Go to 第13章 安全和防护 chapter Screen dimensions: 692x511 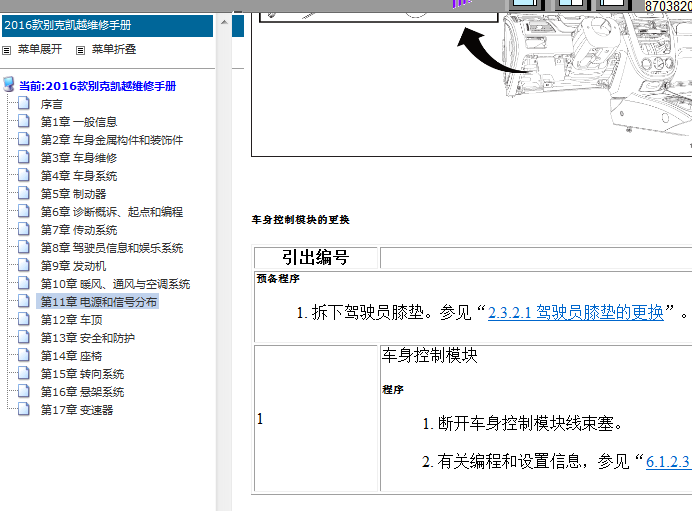(x=88, y=338)
